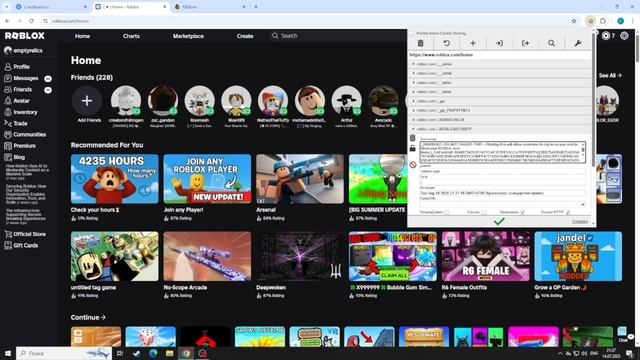Expand the RBXIDCHECK cookie row
The image size is (640, 360).
pyautogui.click(x=500, y=120)
